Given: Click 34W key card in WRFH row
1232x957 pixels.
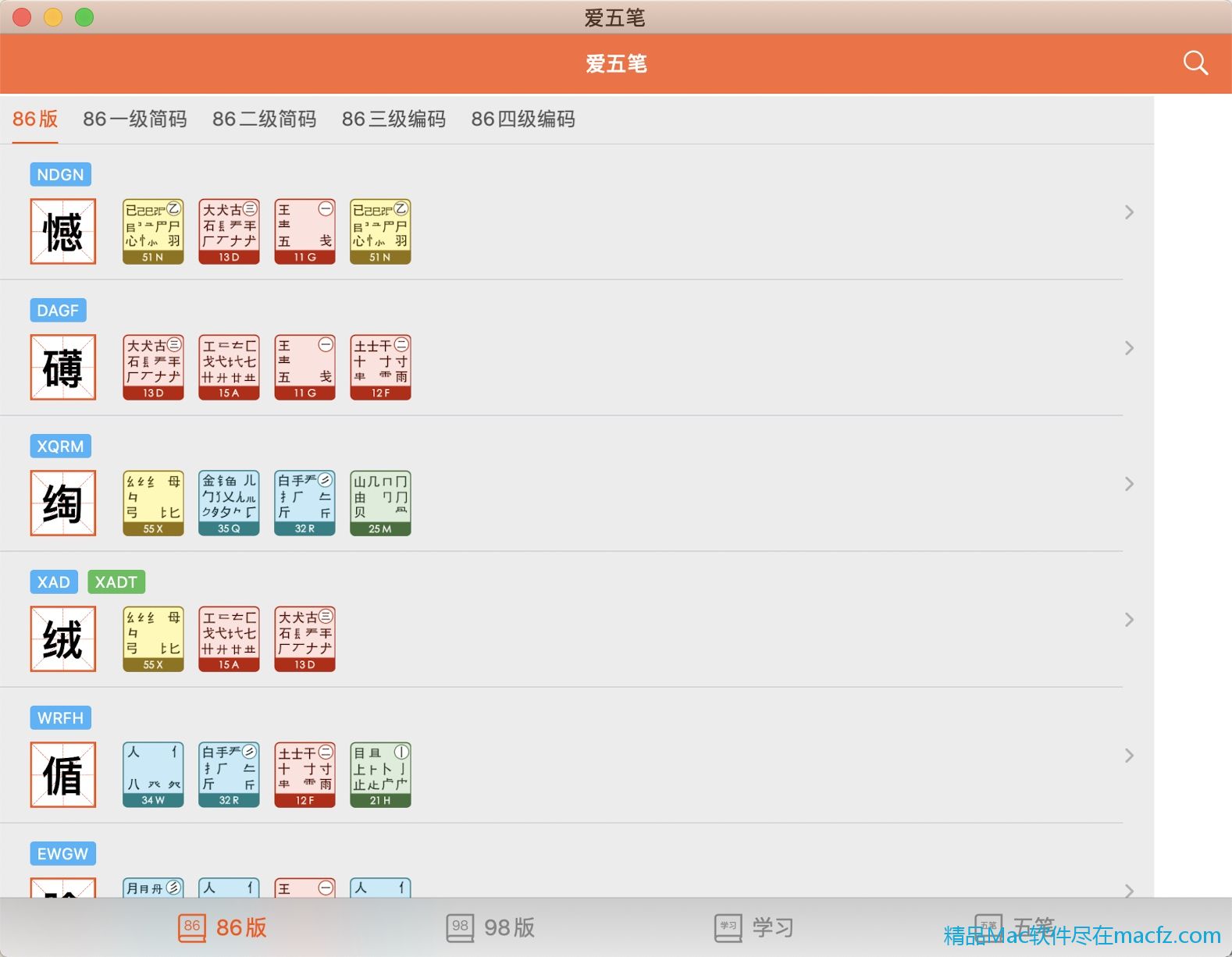Looking at the screenshot, I should point(153,774).
